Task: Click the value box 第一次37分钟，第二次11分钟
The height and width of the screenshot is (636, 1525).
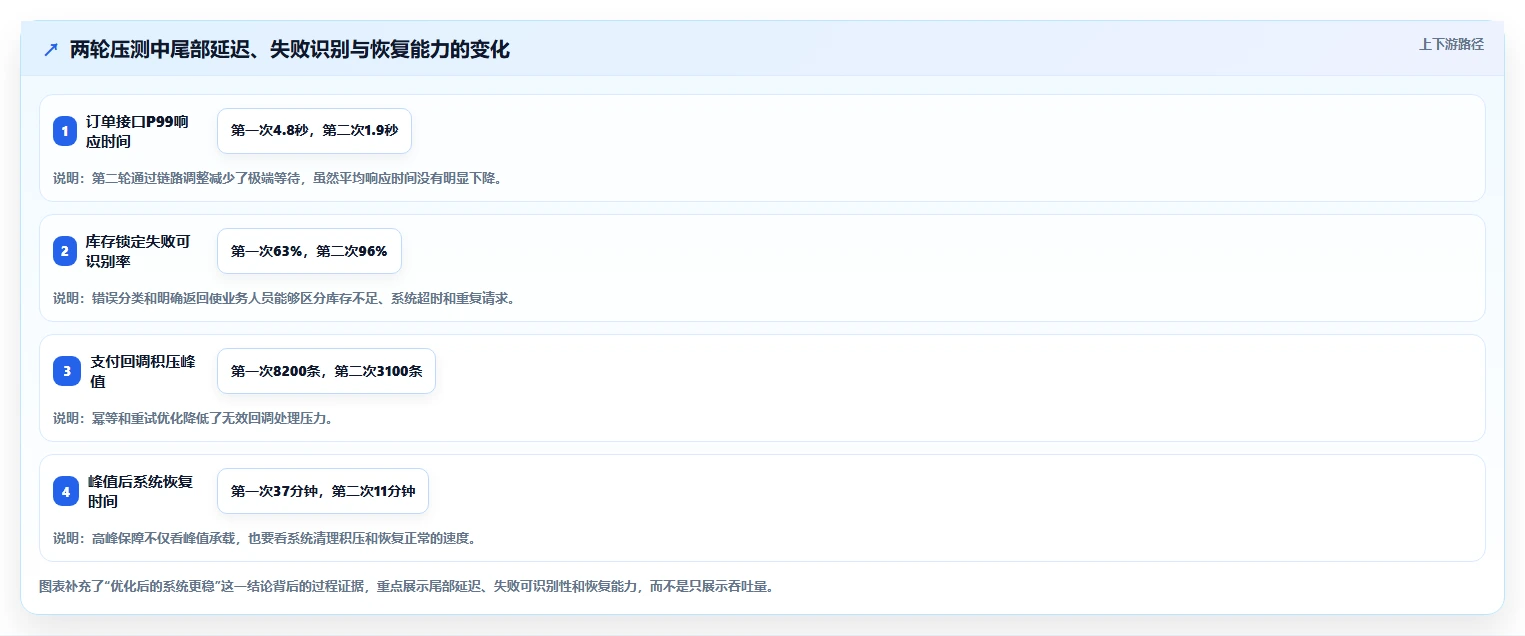Action: 323,491
